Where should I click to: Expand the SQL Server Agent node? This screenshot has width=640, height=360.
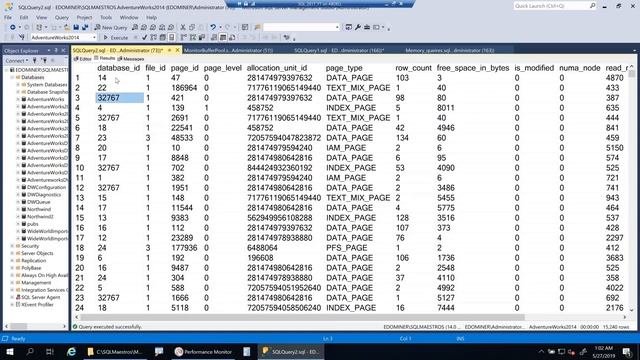point(13,298)
